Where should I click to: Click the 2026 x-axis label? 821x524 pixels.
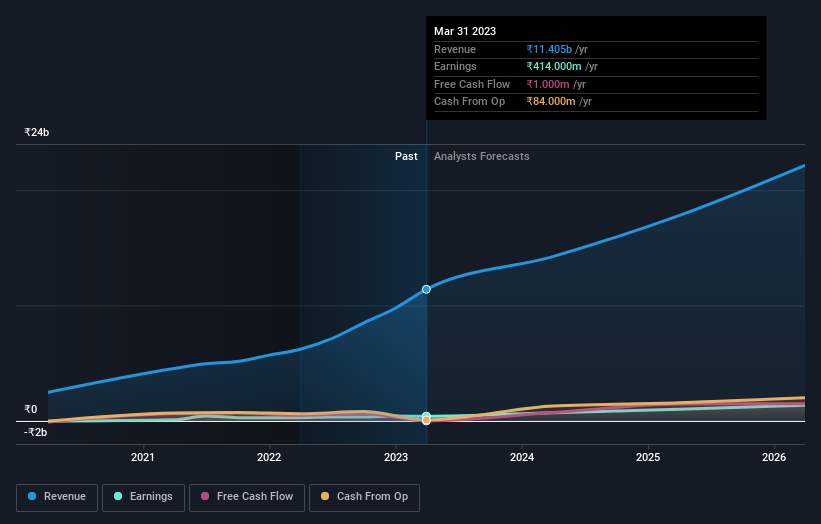(774, 458)
